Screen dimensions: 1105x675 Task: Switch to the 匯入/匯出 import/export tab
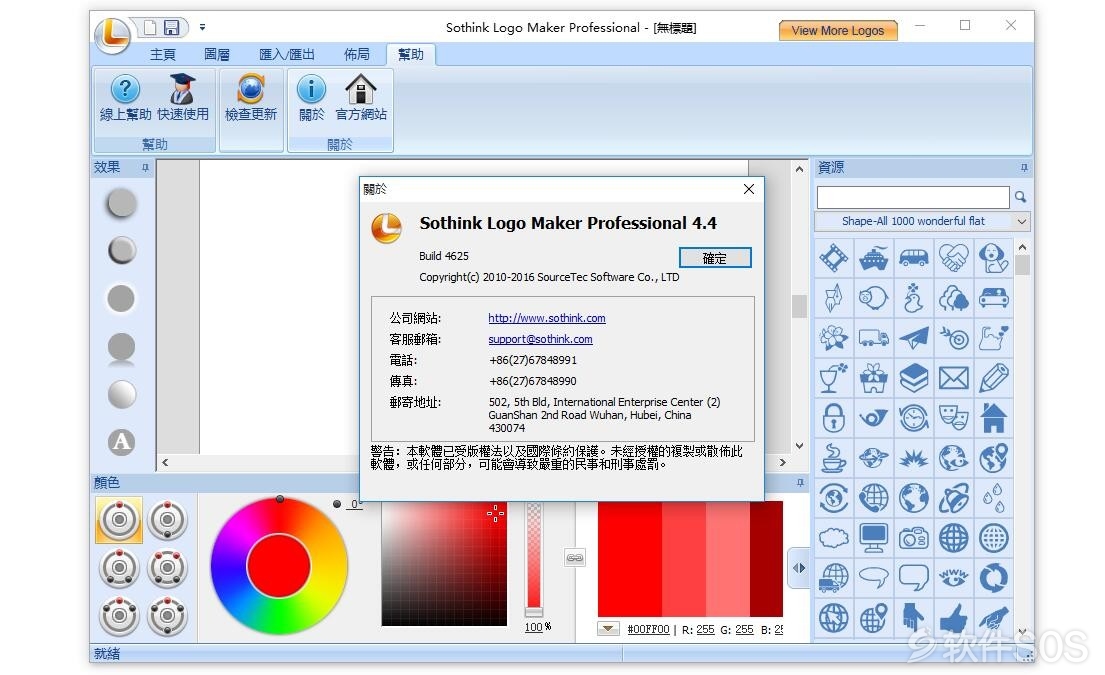[x=287, y=54]
